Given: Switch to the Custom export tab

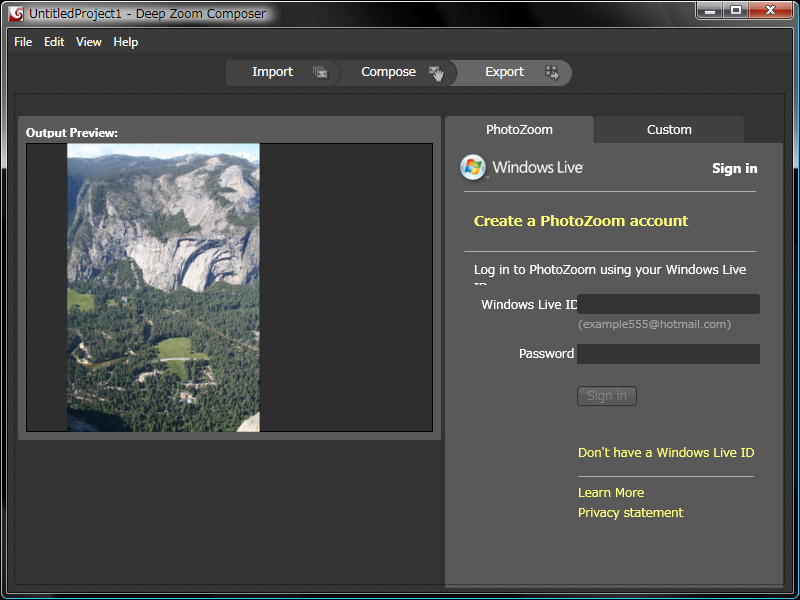Looking at the screenshot, I should pyautogui.click(x=669, y=130).
